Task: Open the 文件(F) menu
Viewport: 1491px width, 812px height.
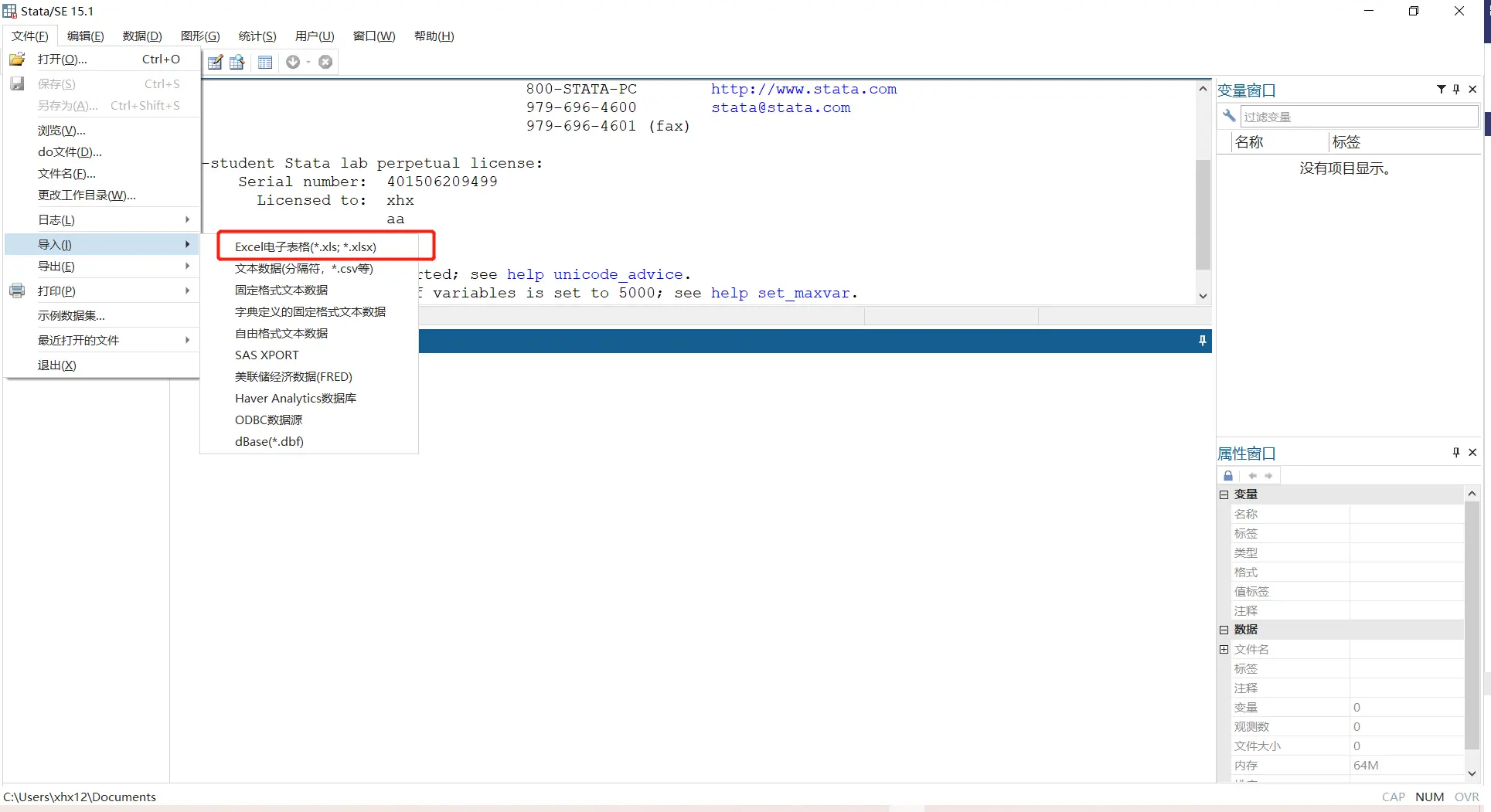Action: point(30,36)
